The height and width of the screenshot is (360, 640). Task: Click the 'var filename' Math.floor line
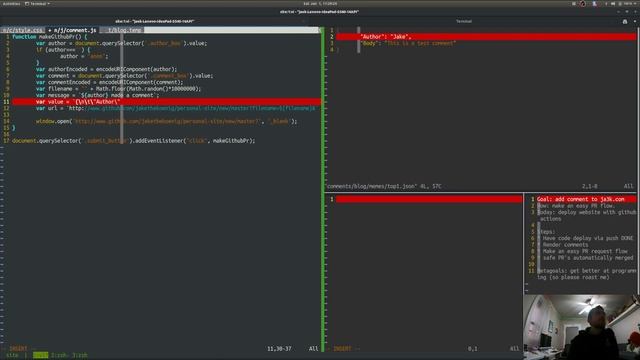click(118, 89)
